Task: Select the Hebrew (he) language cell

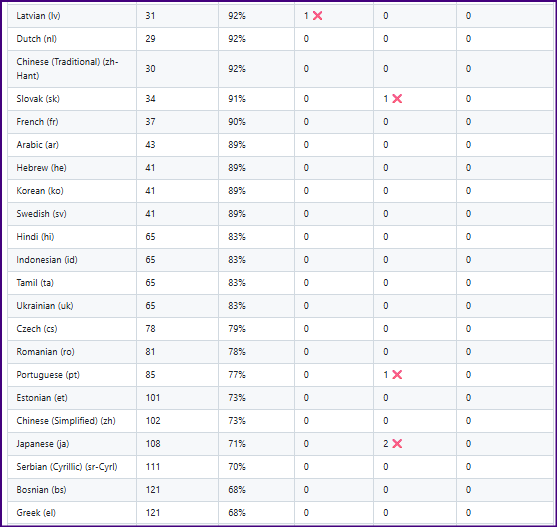Action: point(72,168)
